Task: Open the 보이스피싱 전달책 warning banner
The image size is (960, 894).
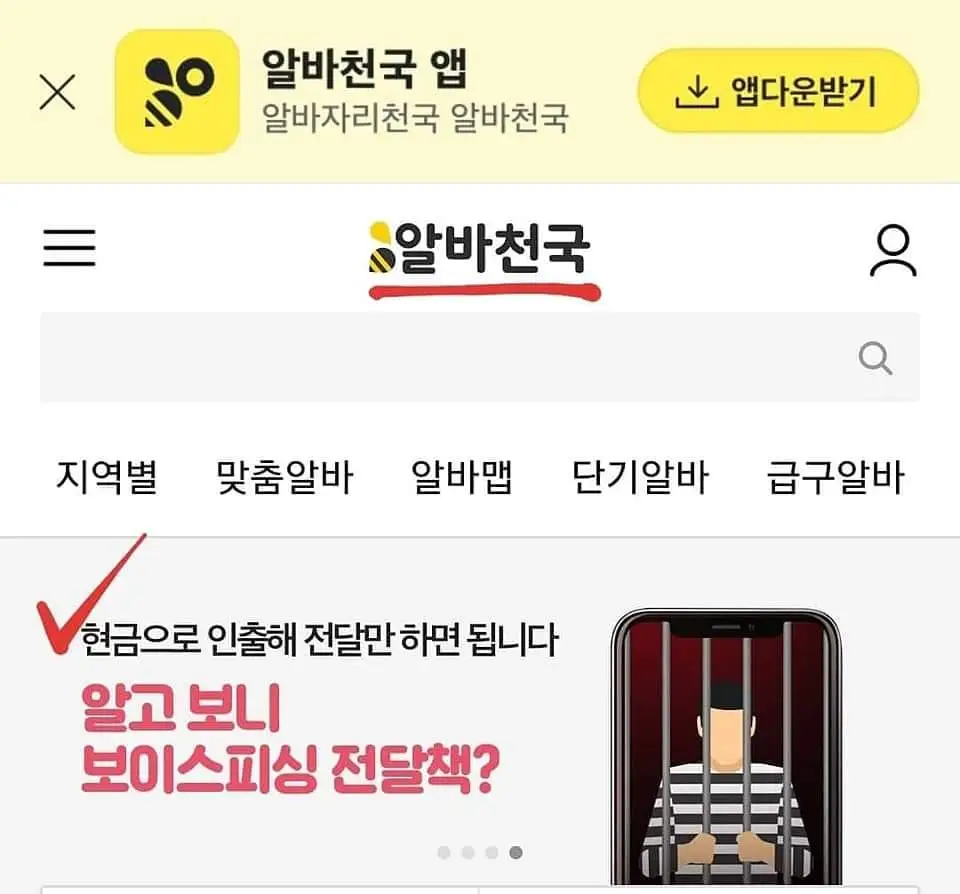Action: pyautogui.click(x=480, y=712)
